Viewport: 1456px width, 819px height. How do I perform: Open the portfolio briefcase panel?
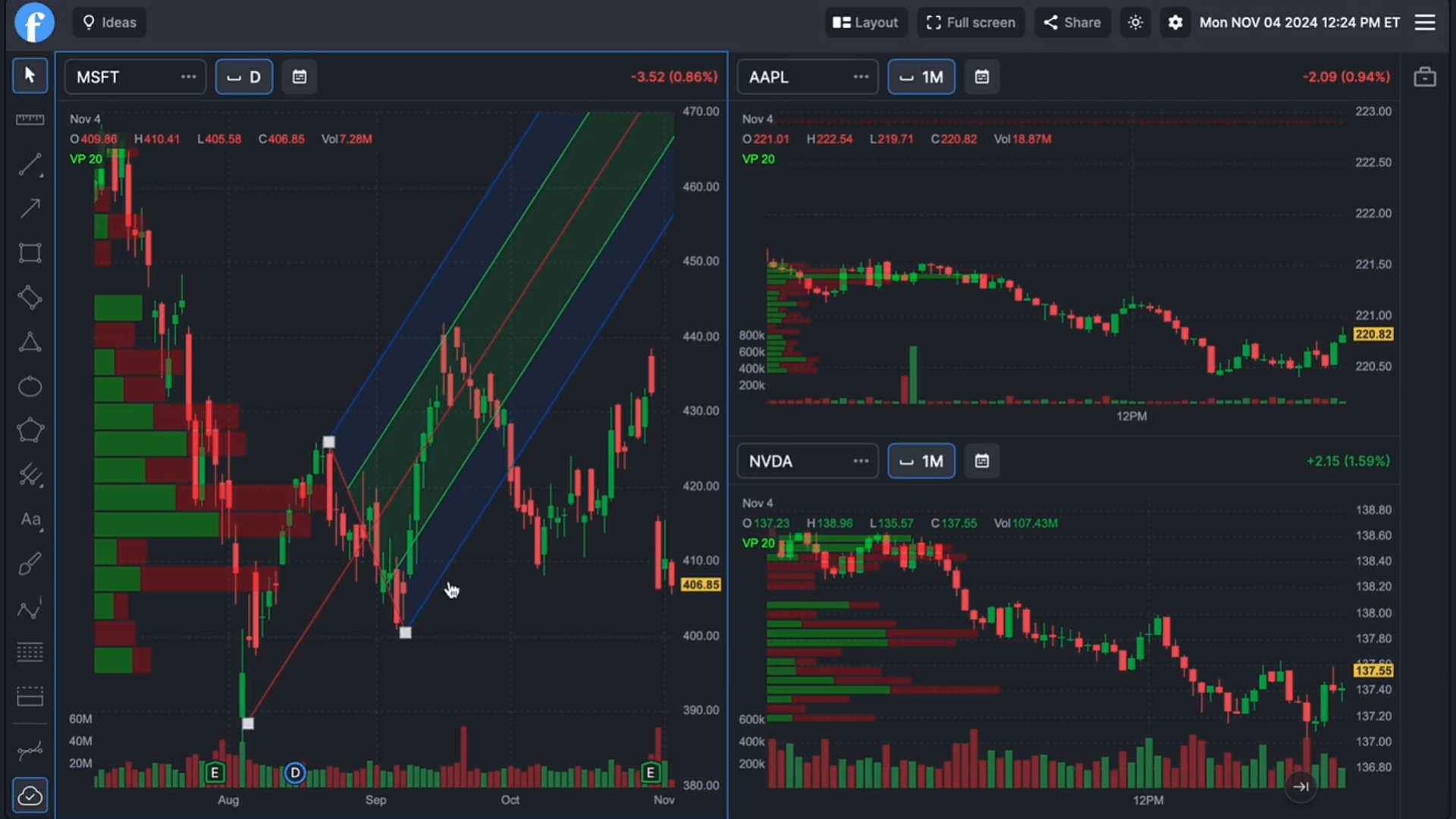[x=1425, y=77]
